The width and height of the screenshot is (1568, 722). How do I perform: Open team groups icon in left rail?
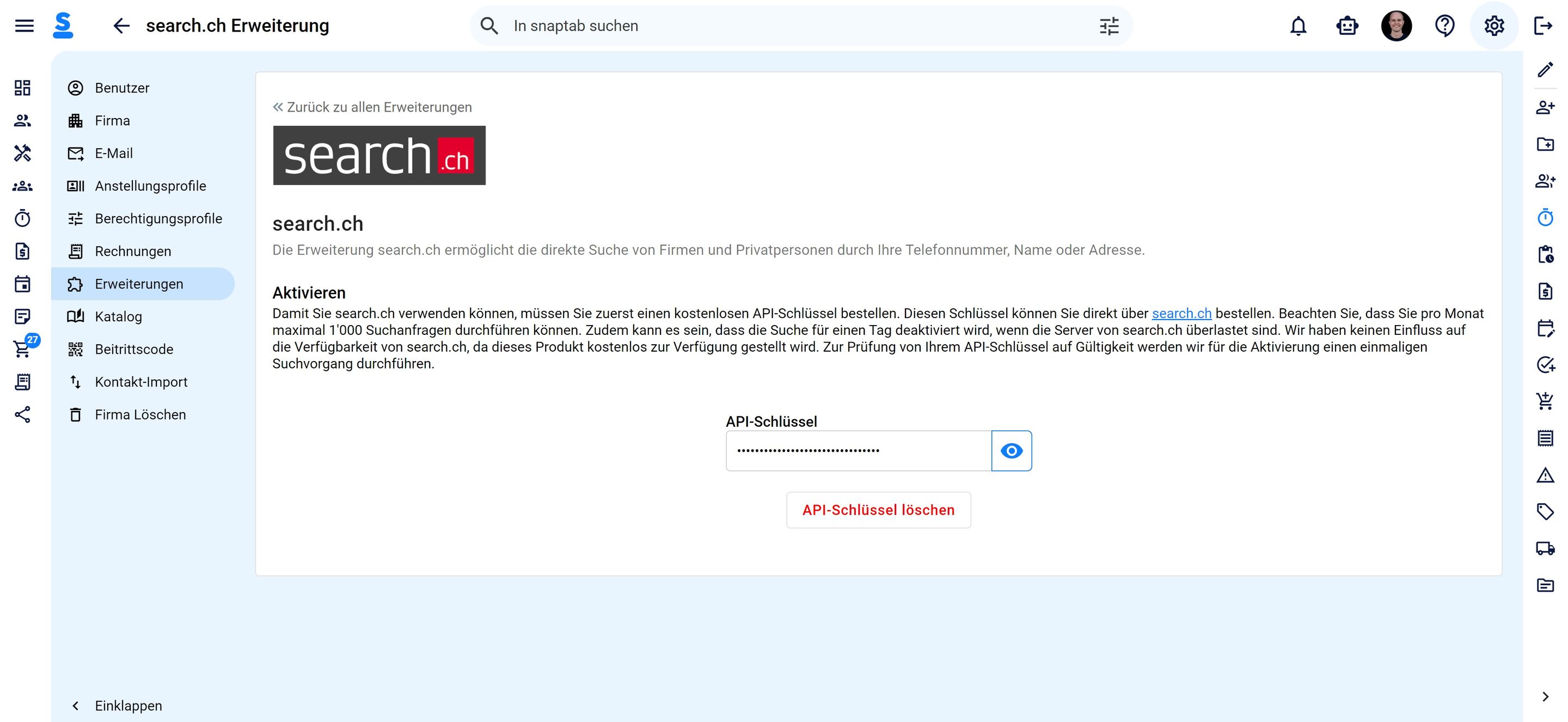pyautogui.click(x=22, y=186)
